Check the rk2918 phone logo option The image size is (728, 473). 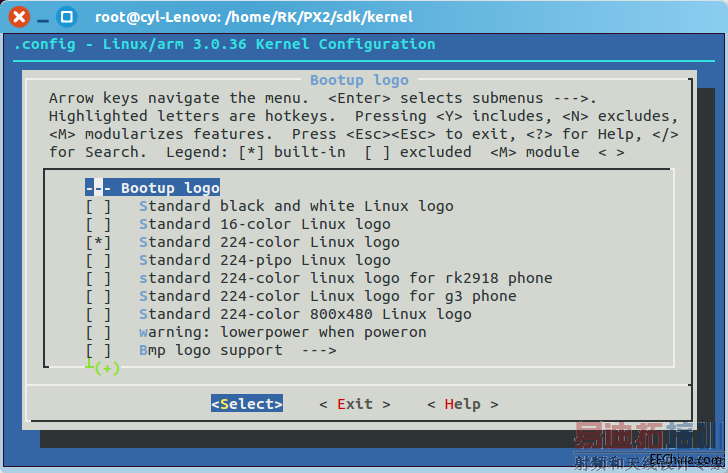[x=98, y=279]
